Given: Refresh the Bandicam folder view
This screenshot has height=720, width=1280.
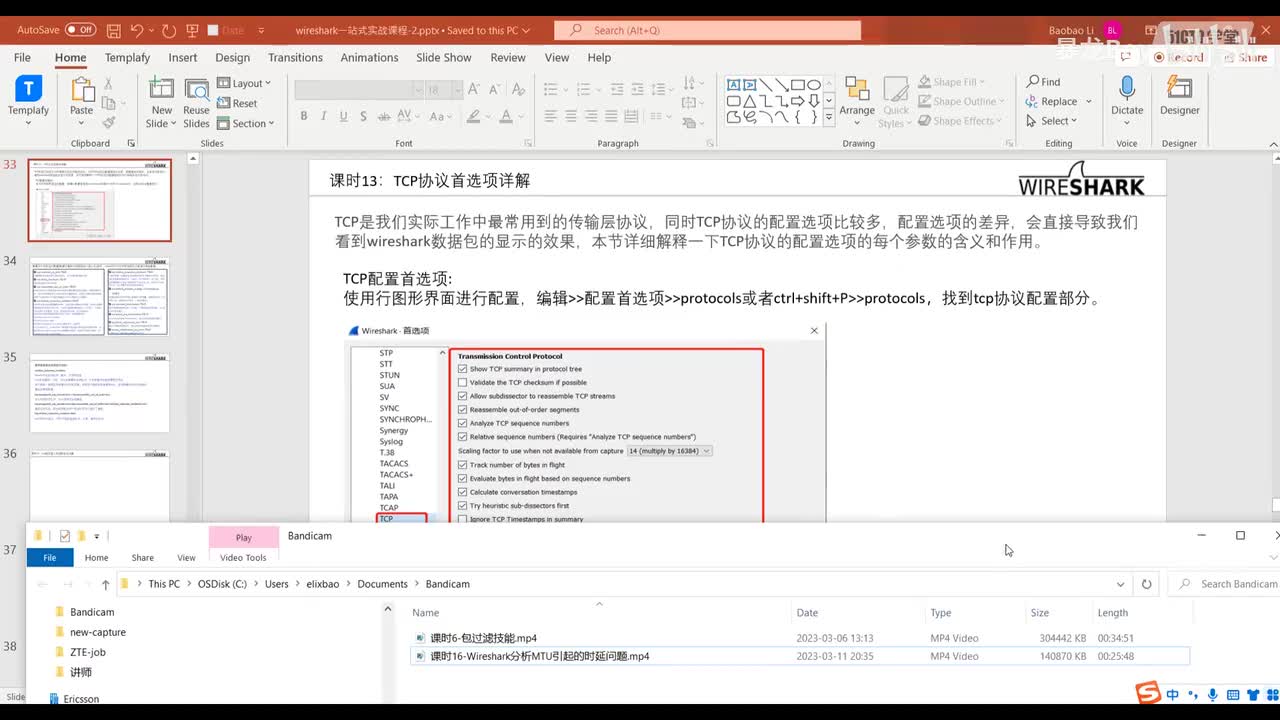Looking at the screenshot, I should (1146, 584).
